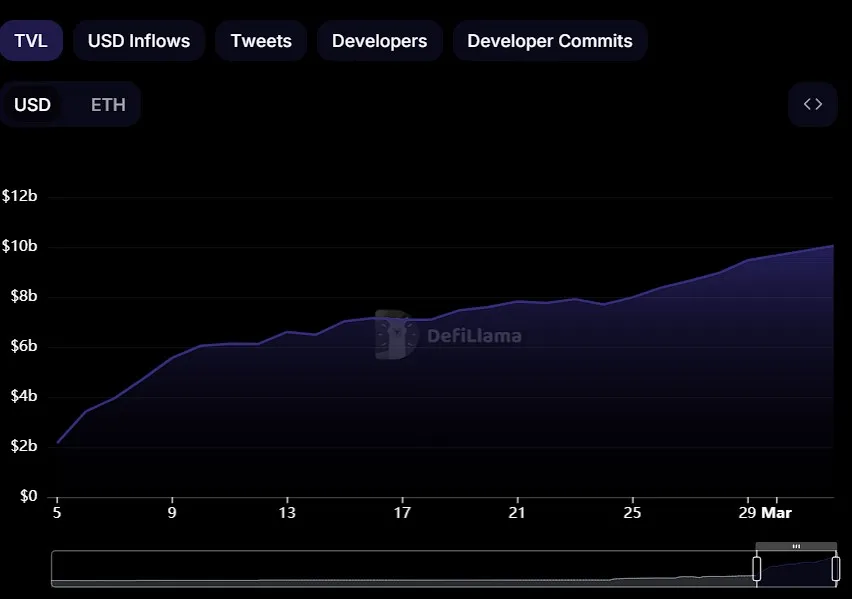The image size is (852, 599).
Task: Open the USD Inflows tab
Action: (x=139, y=41)
